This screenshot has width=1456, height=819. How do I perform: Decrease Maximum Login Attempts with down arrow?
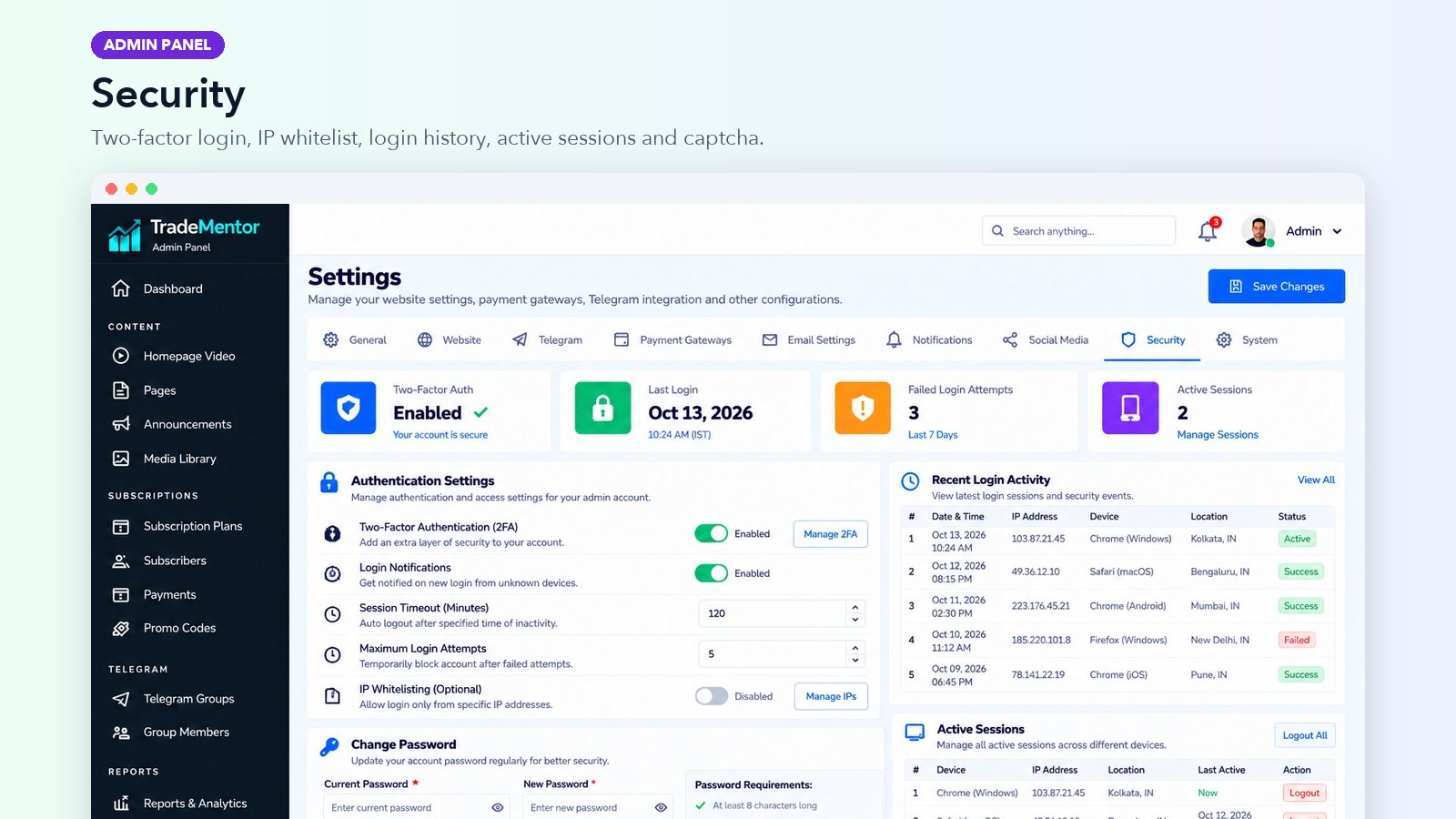(855, 661)
